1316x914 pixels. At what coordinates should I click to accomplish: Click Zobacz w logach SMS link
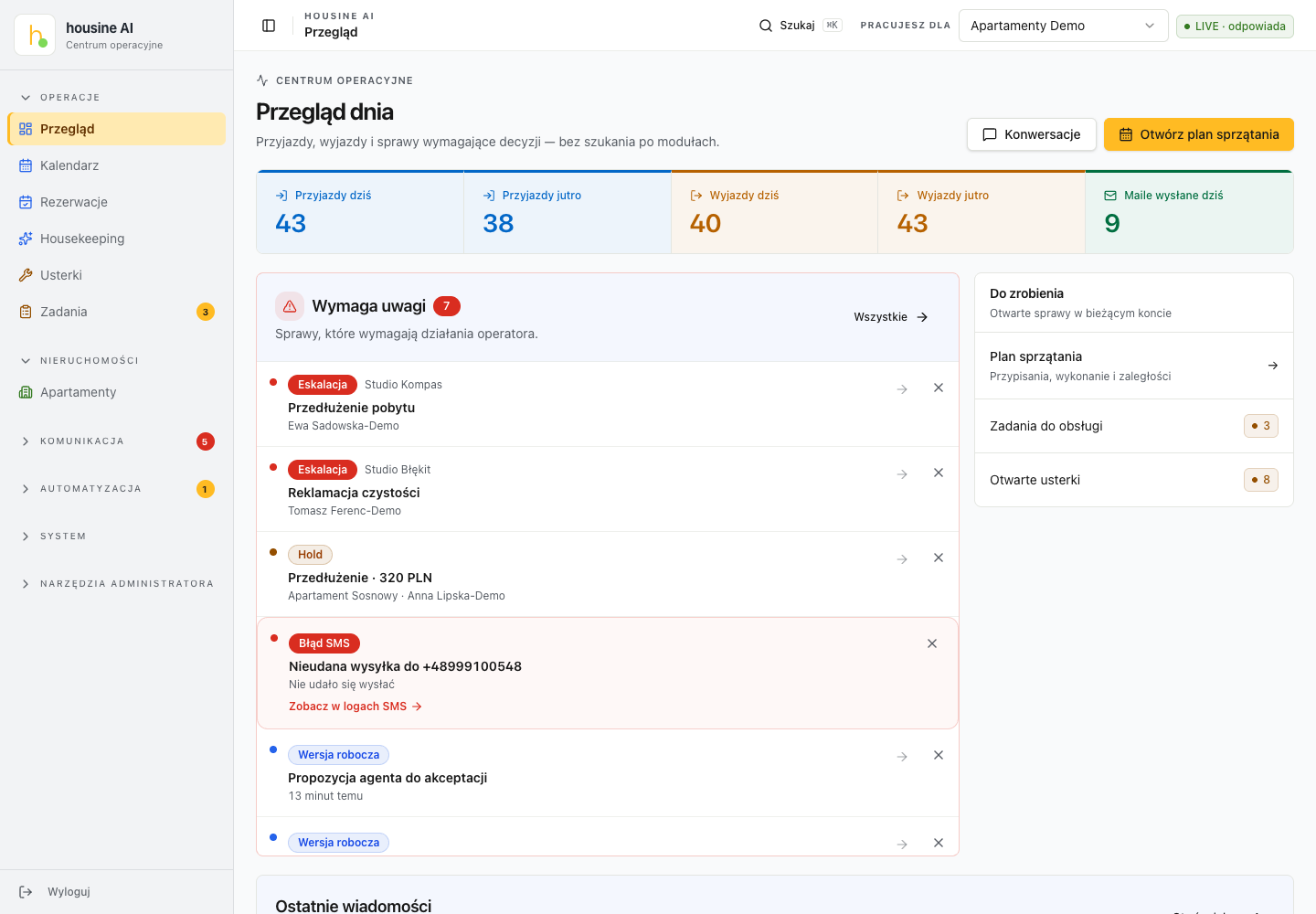[x=356, y=707]
